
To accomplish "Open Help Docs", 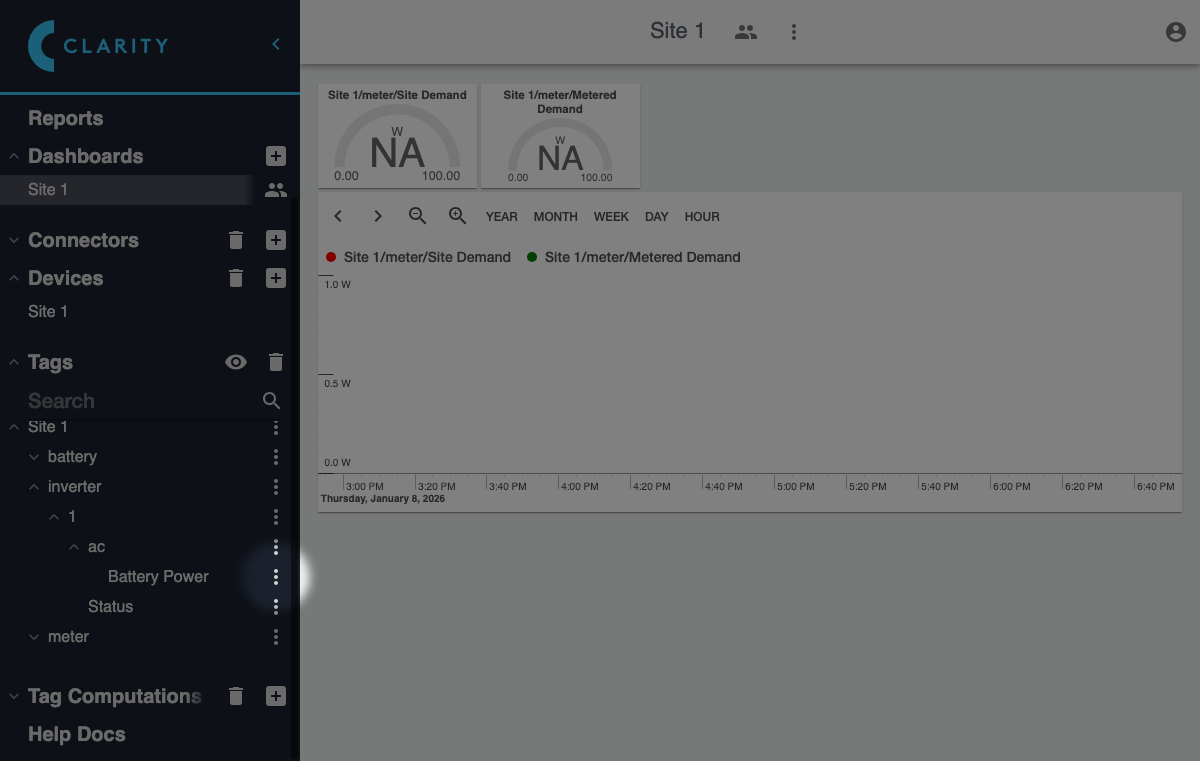I will (77, 734).
